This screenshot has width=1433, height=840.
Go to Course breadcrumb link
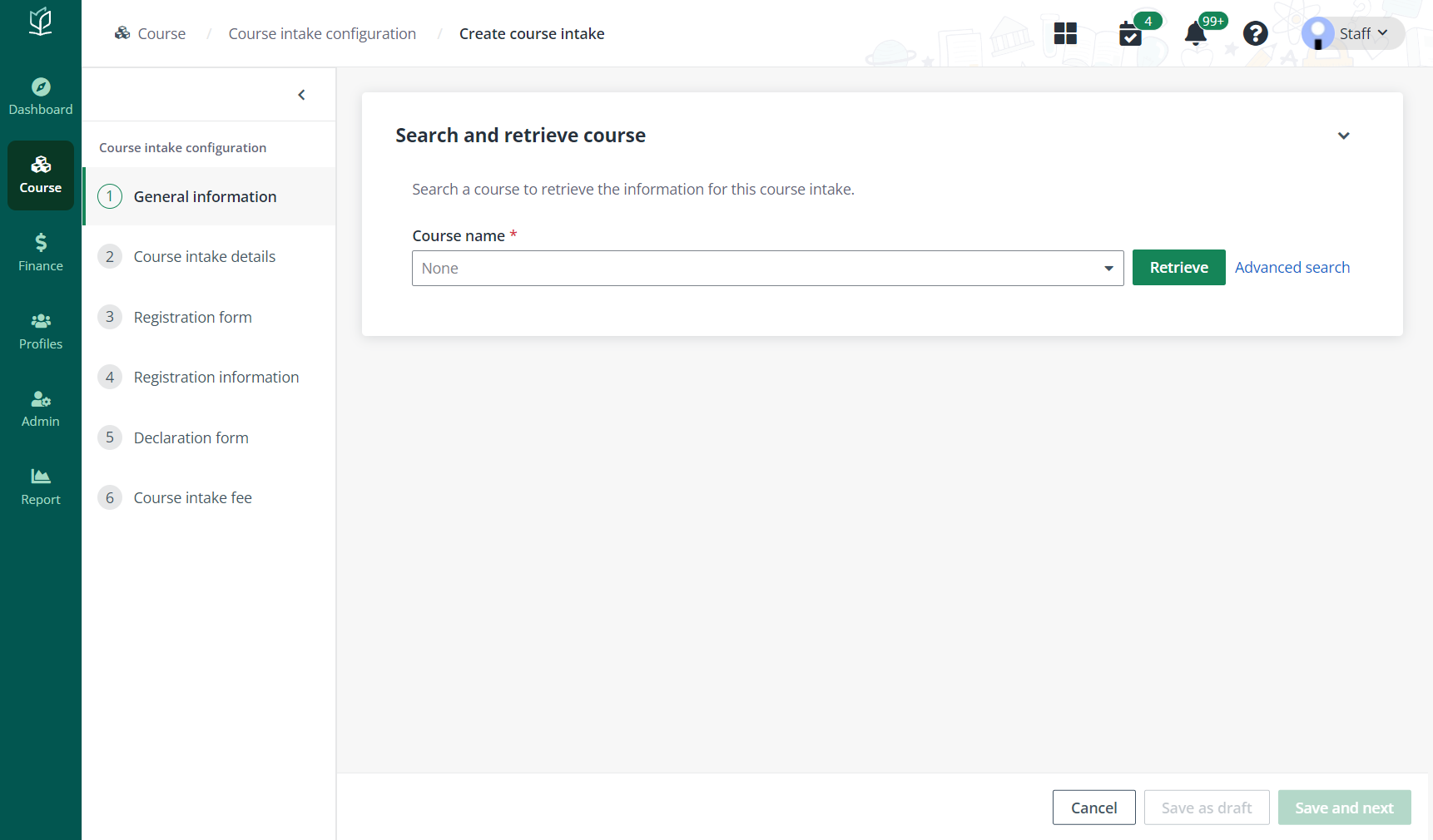[x=161, y=34]
